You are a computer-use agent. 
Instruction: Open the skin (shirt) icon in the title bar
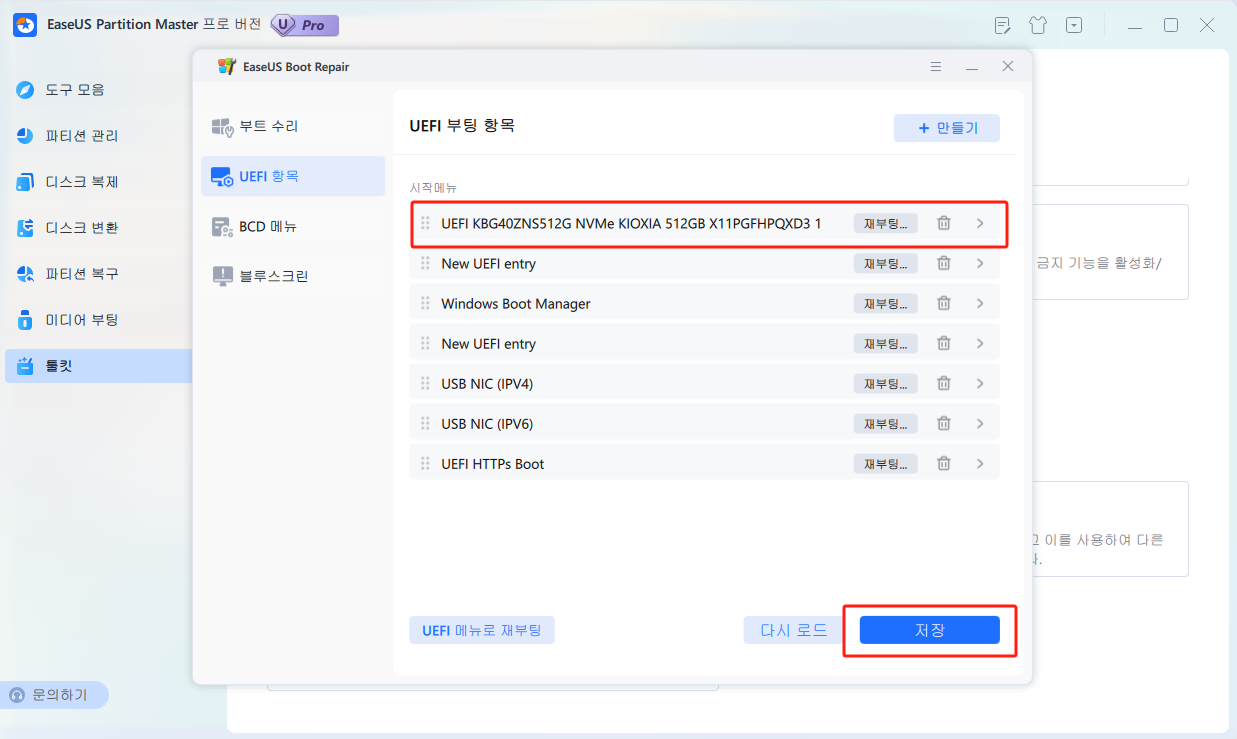point(1038,25)
